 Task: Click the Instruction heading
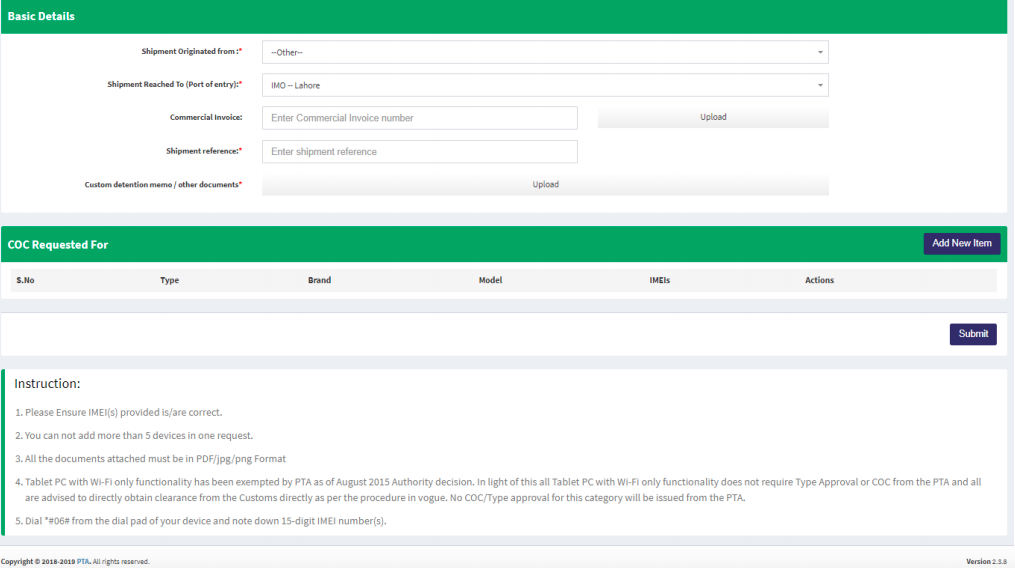(47, 384)
